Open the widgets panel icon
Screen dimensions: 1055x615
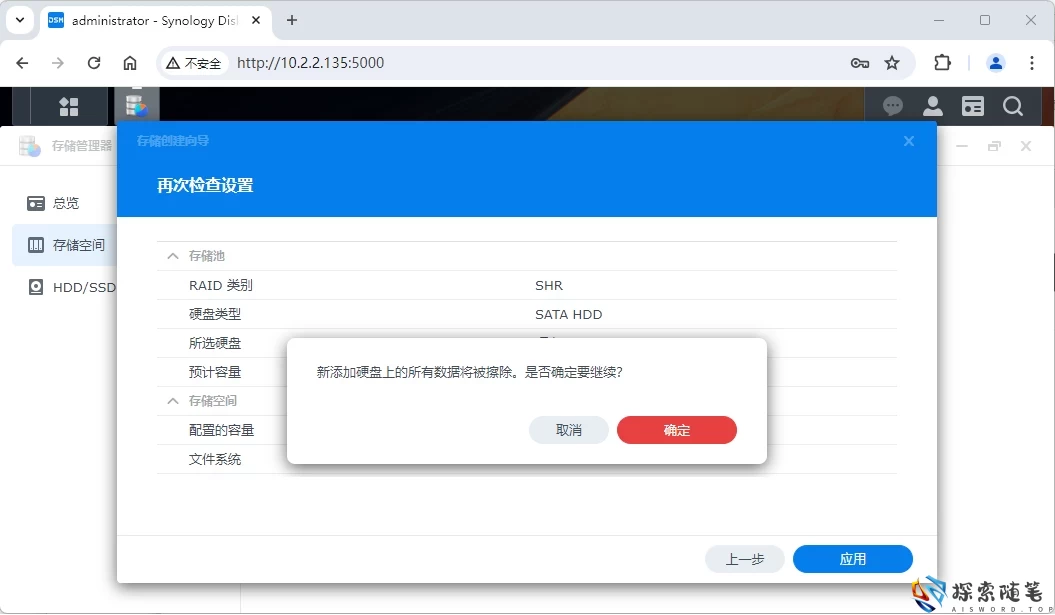972,106
